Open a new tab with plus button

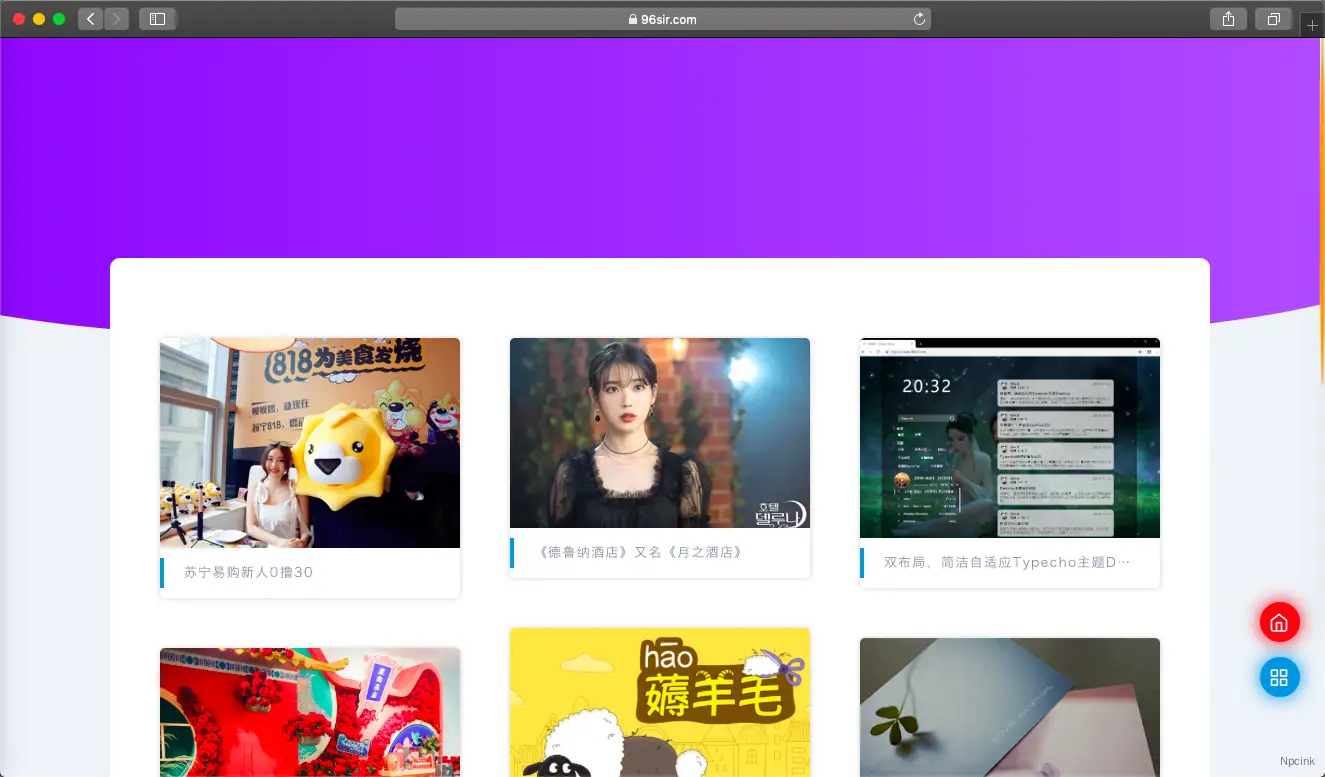click(1312, 26)
